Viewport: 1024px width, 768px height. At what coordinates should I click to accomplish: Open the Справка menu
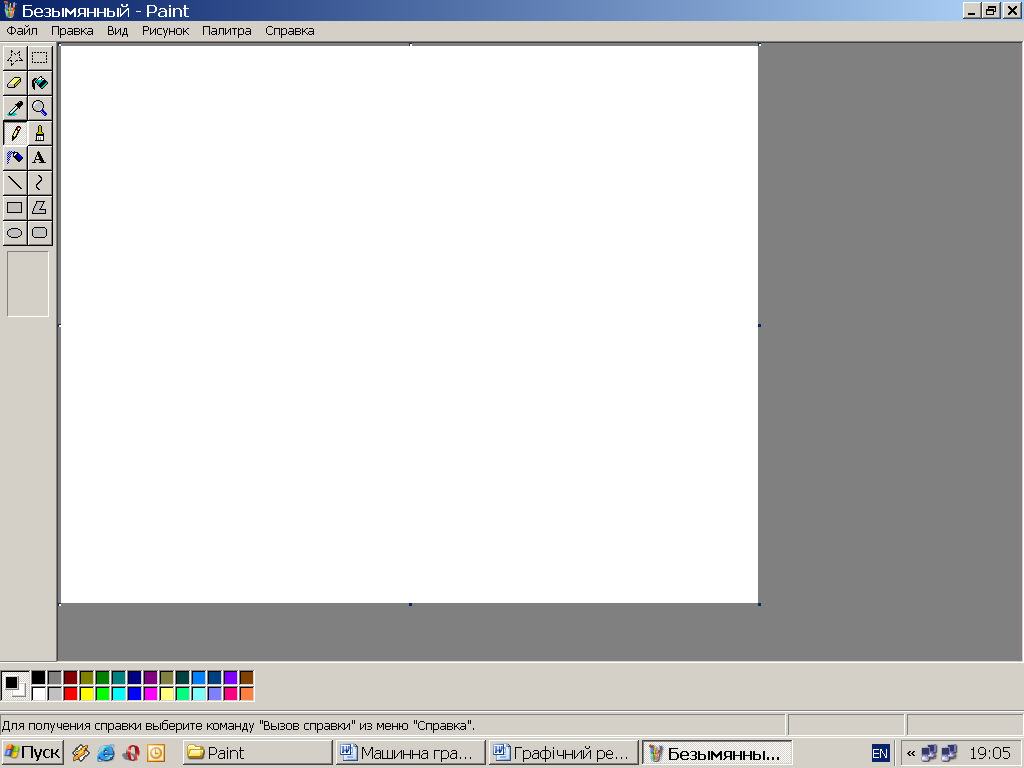click(x=290, y=31)
